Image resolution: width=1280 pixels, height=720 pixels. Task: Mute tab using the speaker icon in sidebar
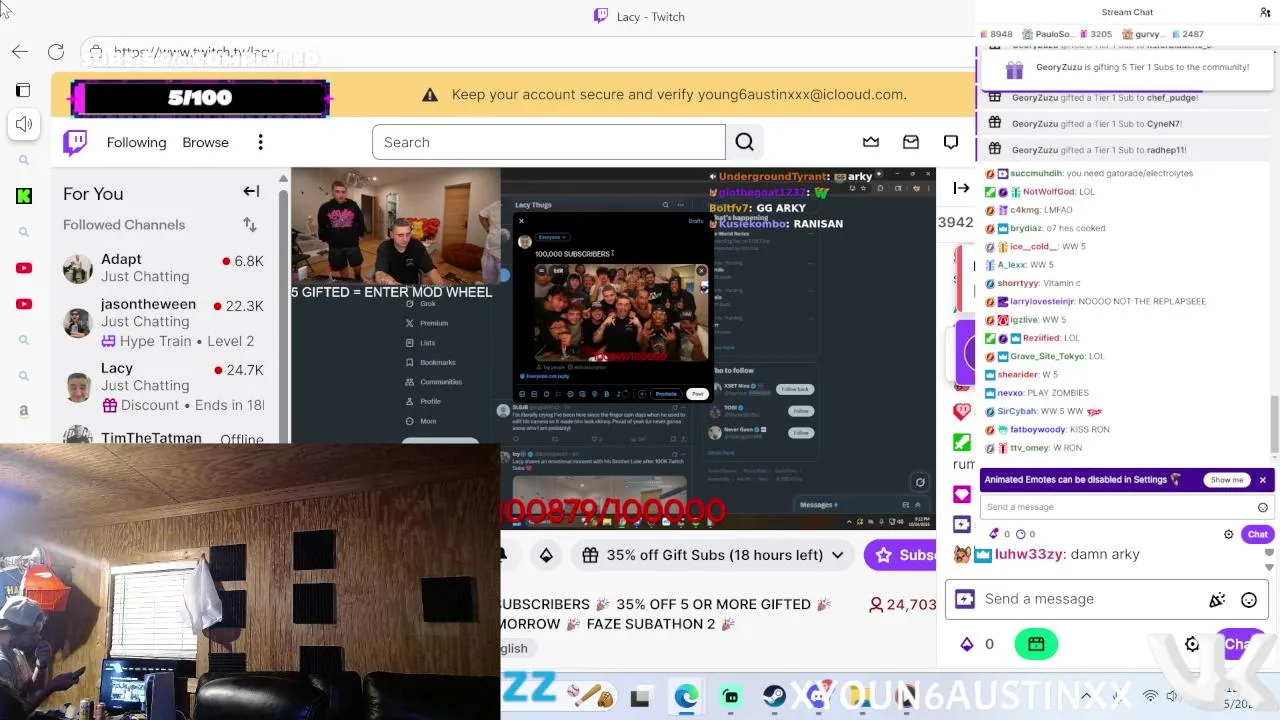[24, 124]
